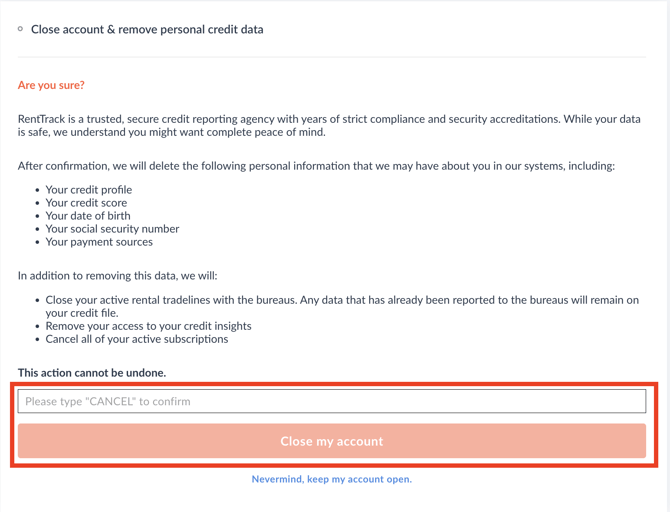Click 'Remove your access to your credit insights'
The height and width of the screenshot is (512, 670).
148,326
